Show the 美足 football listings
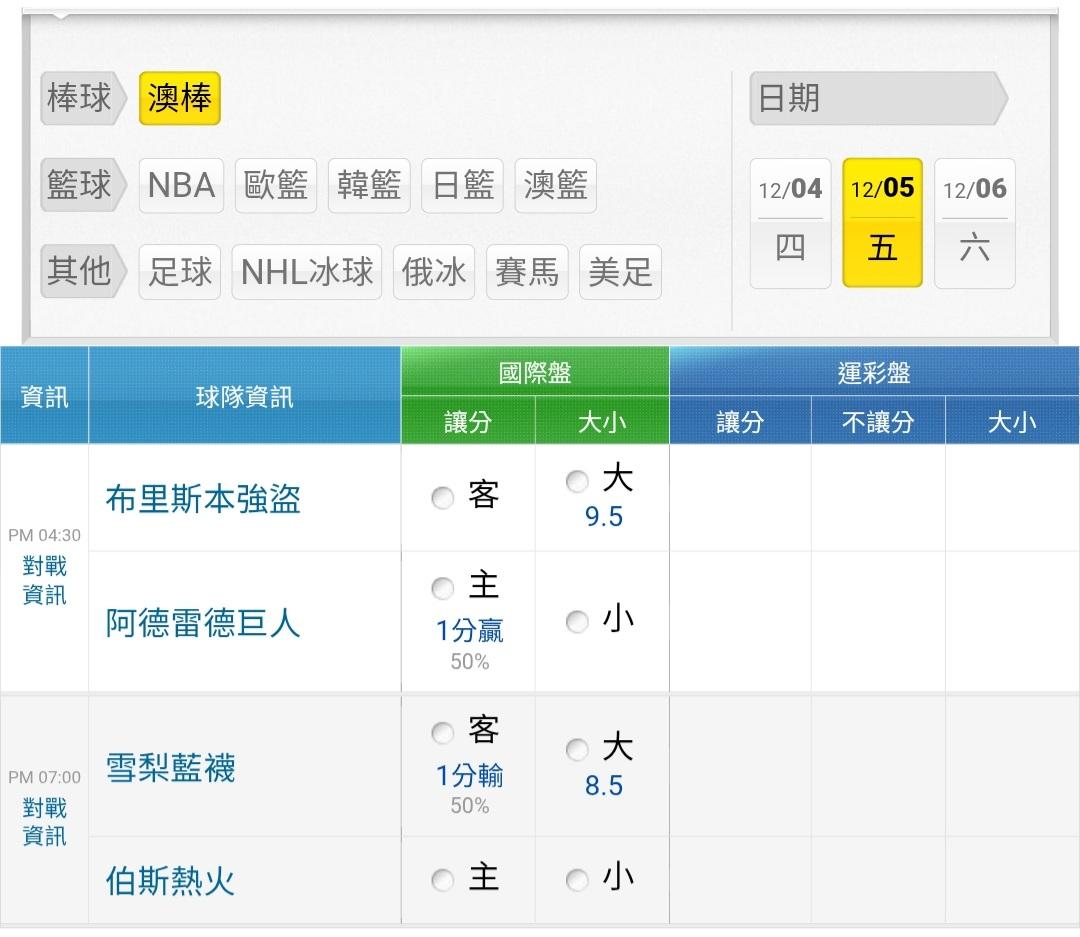1080x937 pixels. (620, 272)
